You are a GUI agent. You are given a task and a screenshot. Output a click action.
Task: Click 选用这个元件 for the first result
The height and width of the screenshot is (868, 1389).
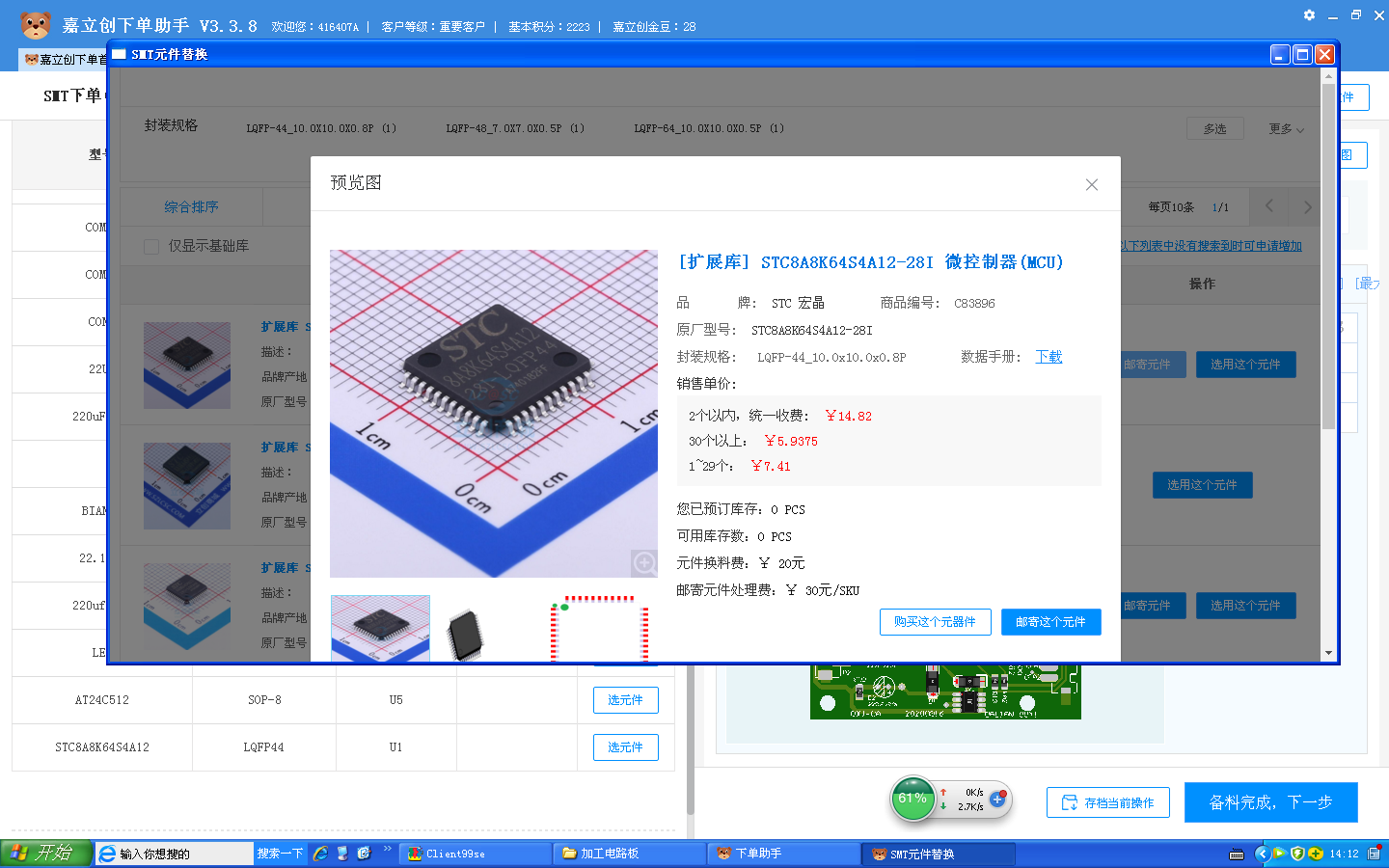(1245, 365)
